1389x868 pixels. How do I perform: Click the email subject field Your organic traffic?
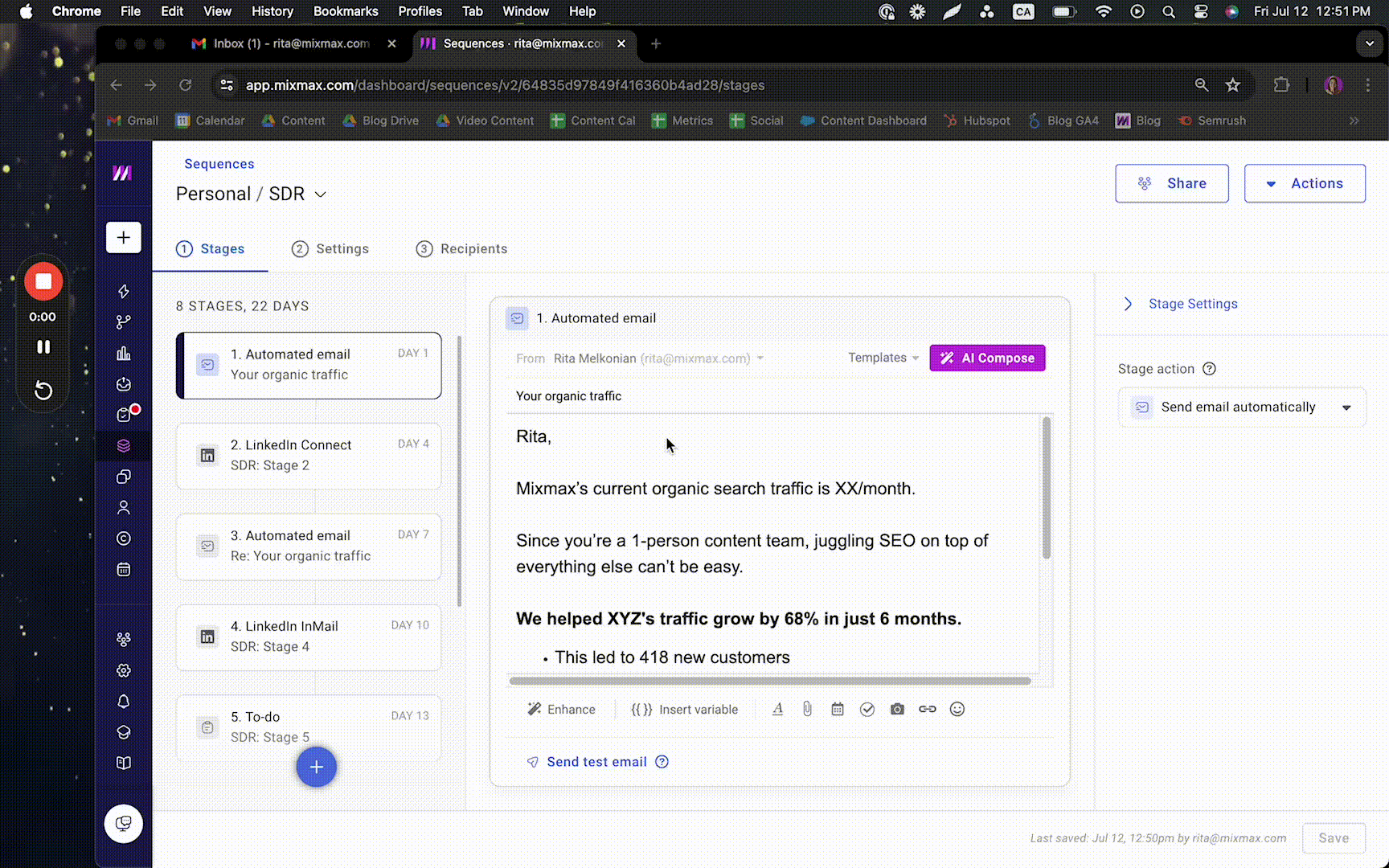coord(780,396)
